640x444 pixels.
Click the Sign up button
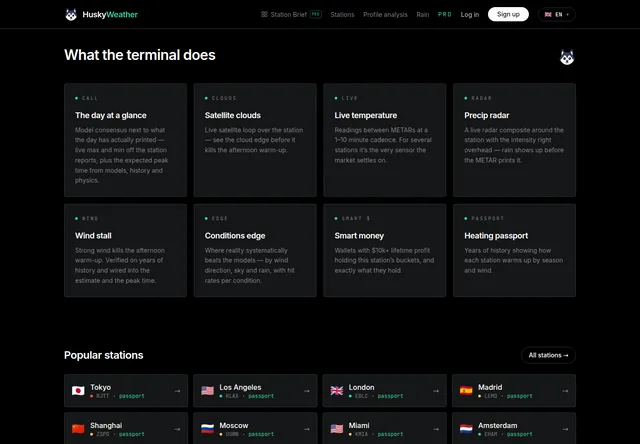point(508,14)
